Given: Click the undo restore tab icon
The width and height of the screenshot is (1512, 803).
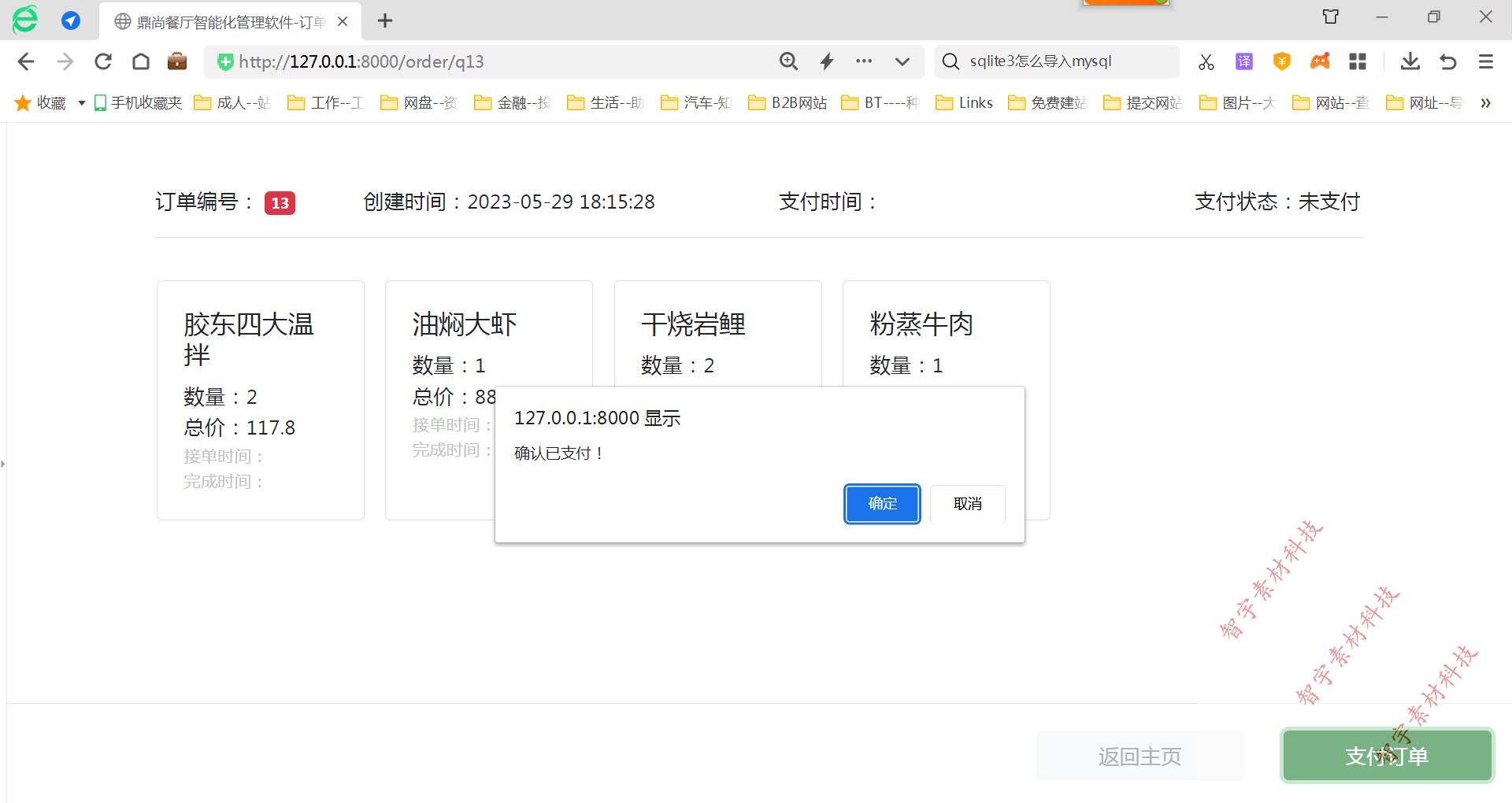Looking at the screenshot, I should [1448, 61].
